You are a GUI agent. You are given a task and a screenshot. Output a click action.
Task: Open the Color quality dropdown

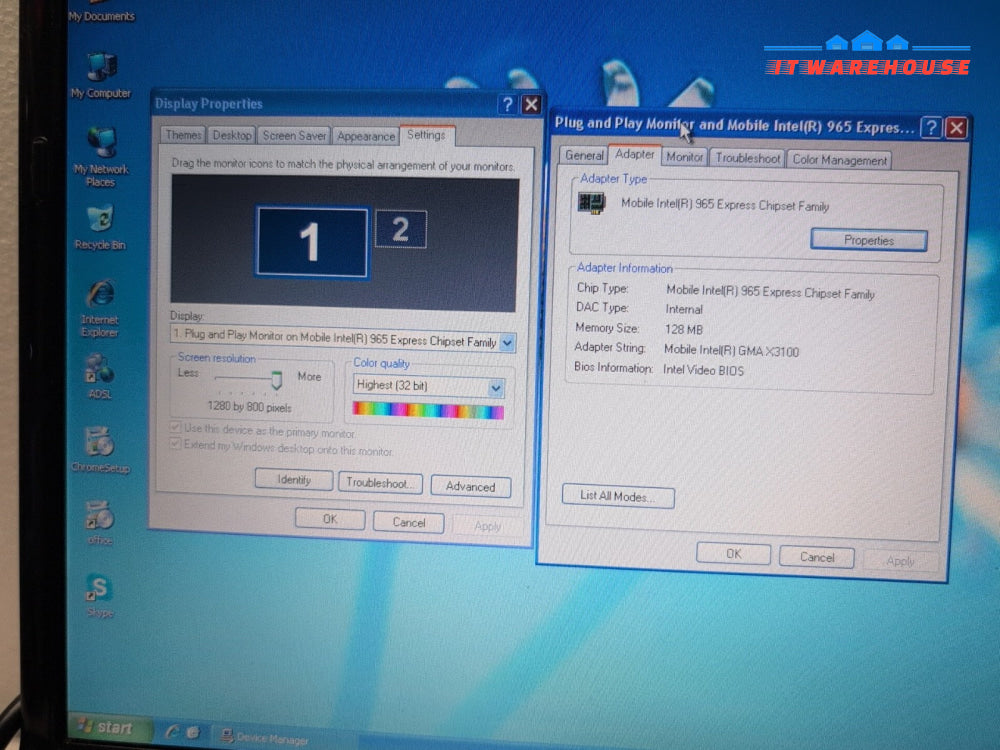(x=496, y=388)
